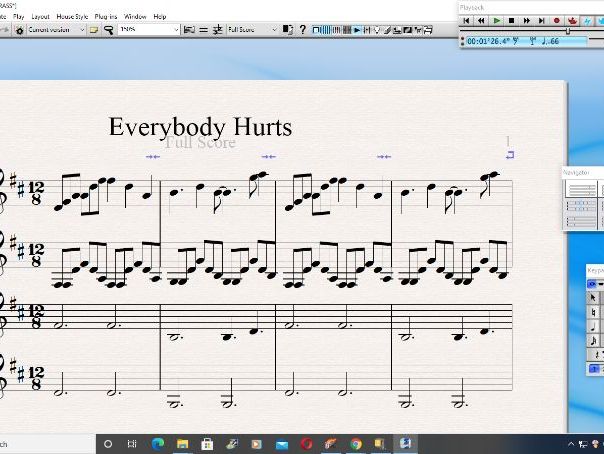Click fast-forward in the Playback window
Screen dimensions: 604x454
[527, 21]
